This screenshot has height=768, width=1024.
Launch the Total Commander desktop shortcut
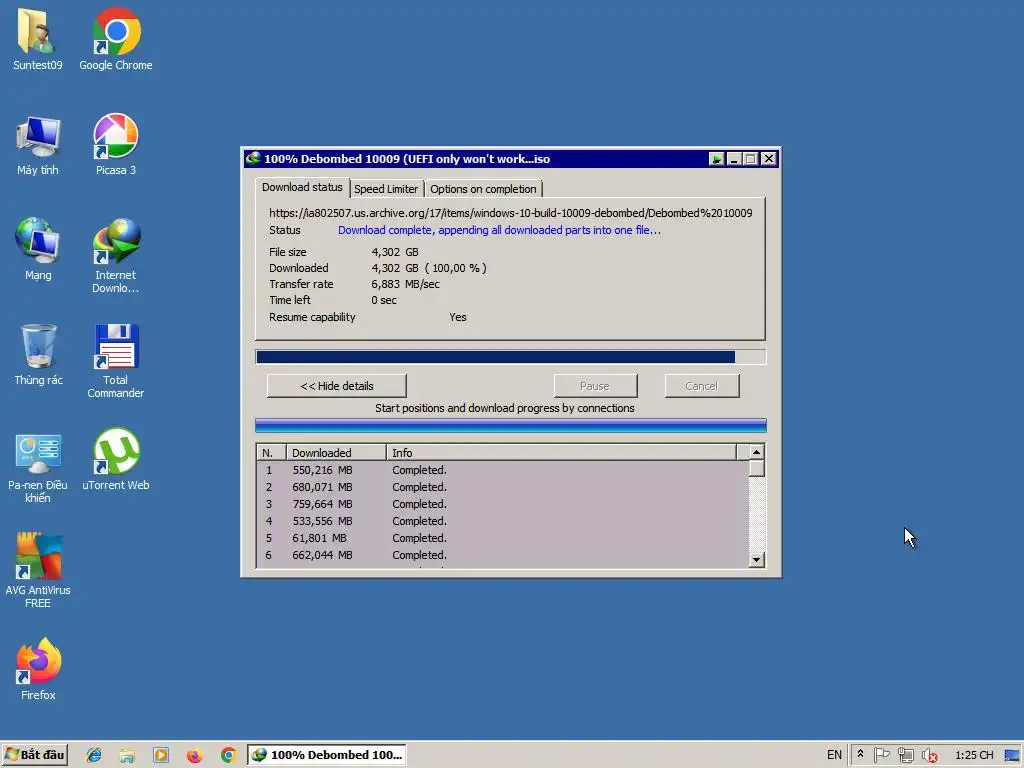(x=116, y=361)
